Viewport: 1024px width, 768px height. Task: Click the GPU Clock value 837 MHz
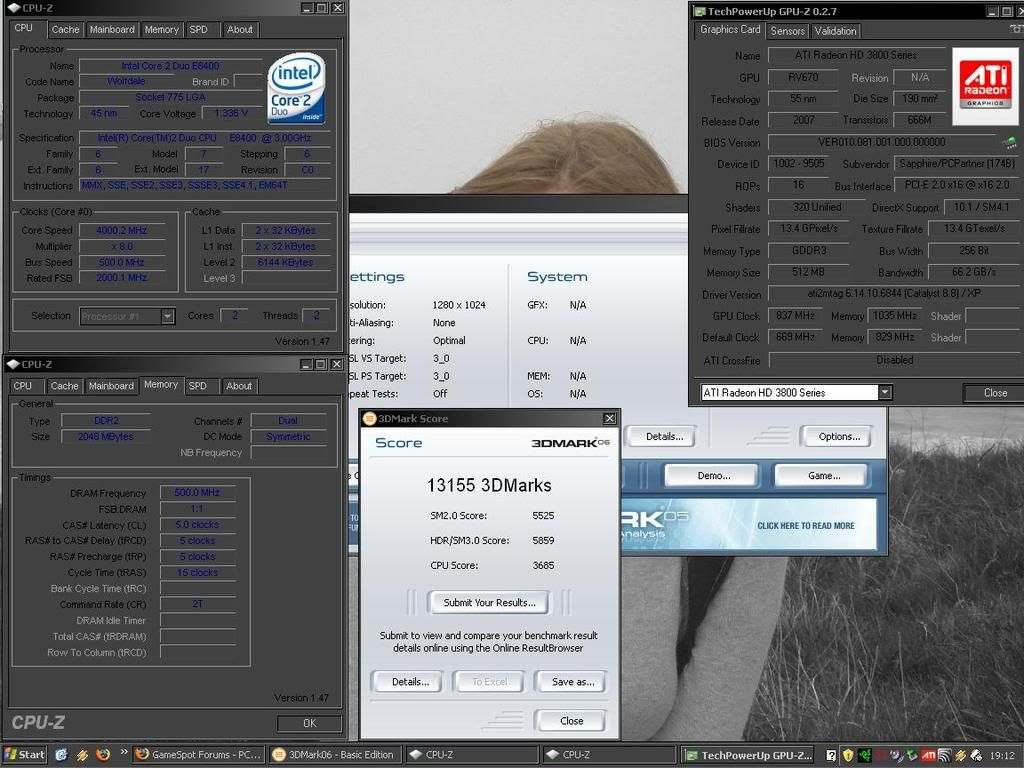[795, 315]
